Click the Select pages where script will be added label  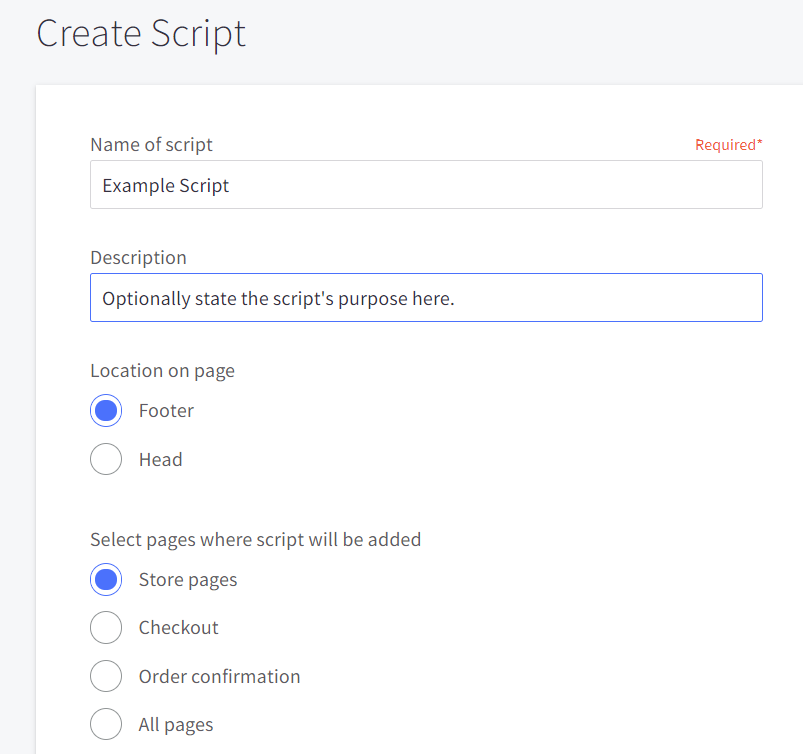[256, 540]
